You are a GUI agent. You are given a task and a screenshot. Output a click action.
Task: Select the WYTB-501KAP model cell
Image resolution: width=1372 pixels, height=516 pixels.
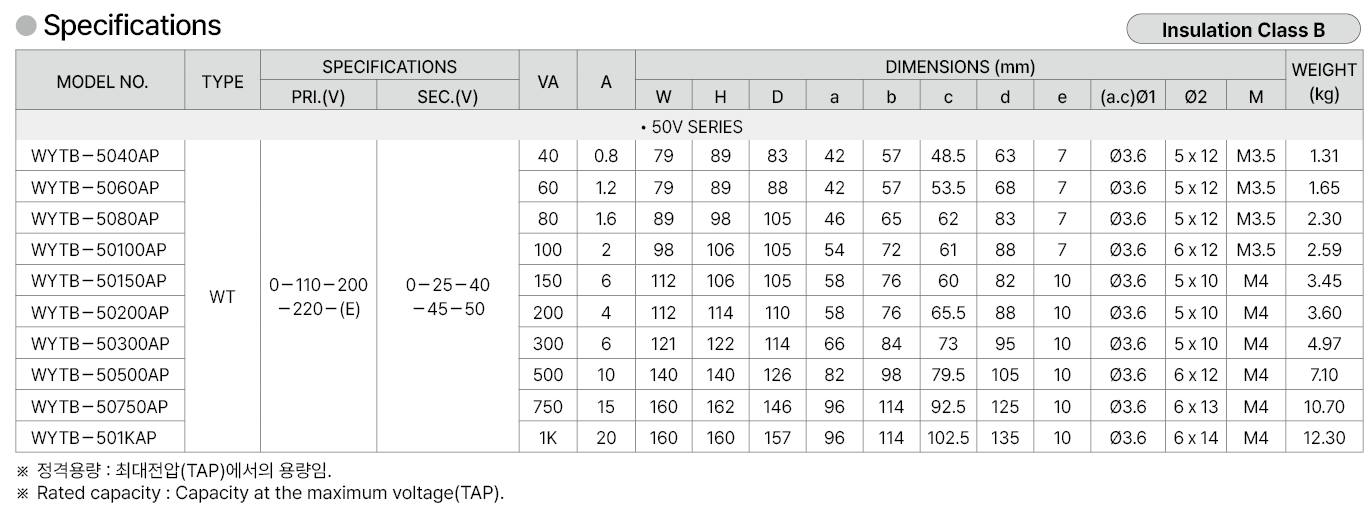coord(94,438)
